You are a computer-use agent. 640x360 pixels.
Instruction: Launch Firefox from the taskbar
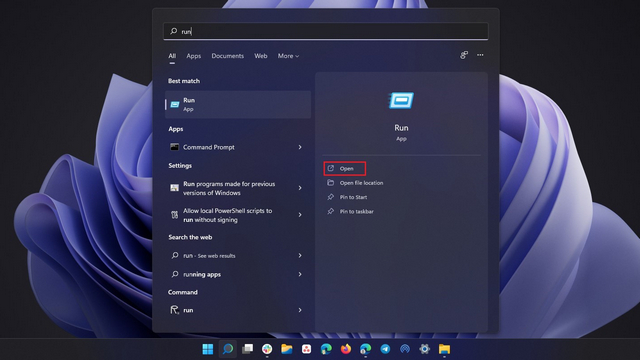click(346, 349)
